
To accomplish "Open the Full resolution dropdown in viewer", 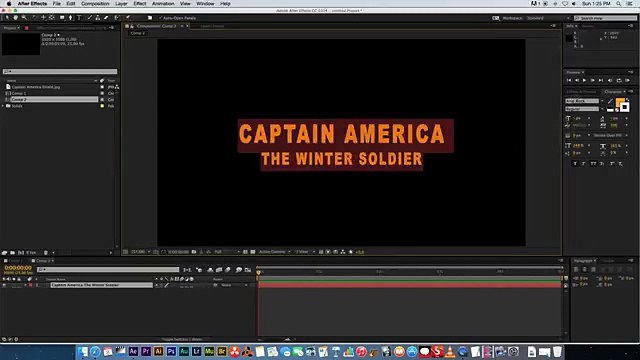I will (x=227, y=252).
